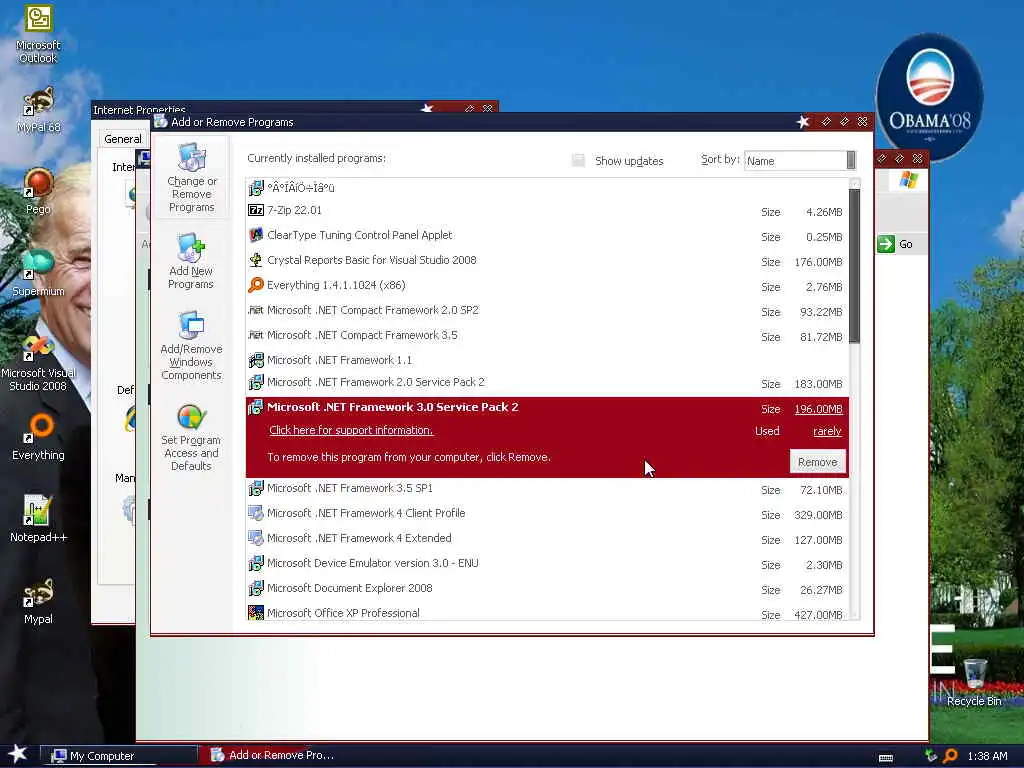Select Microsoft Device Emulator version 3.0 row
The image size is (1024, 768).
547,563
